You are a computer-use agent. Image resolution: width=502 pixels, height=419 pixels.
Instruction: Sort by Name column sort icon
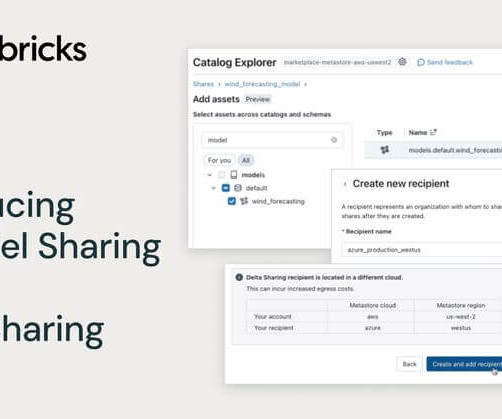pyautogui.click(x=433, y=132)
